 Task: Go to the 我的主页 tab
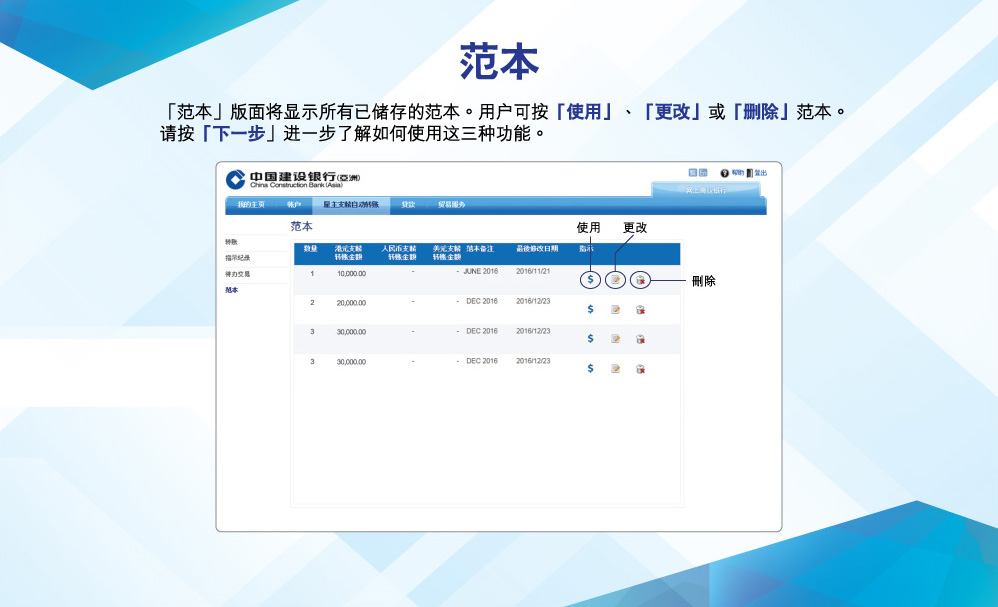(x=251, y=205)
